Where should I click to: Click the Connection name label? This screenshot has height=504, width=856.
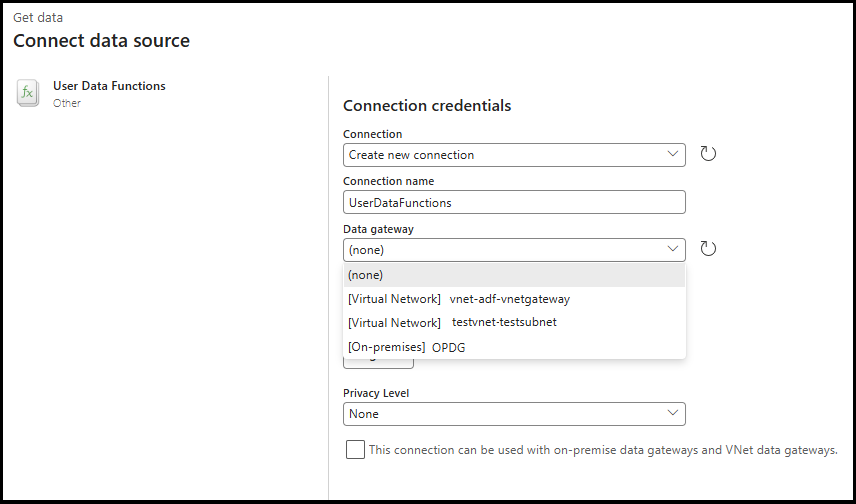point(389,181)
